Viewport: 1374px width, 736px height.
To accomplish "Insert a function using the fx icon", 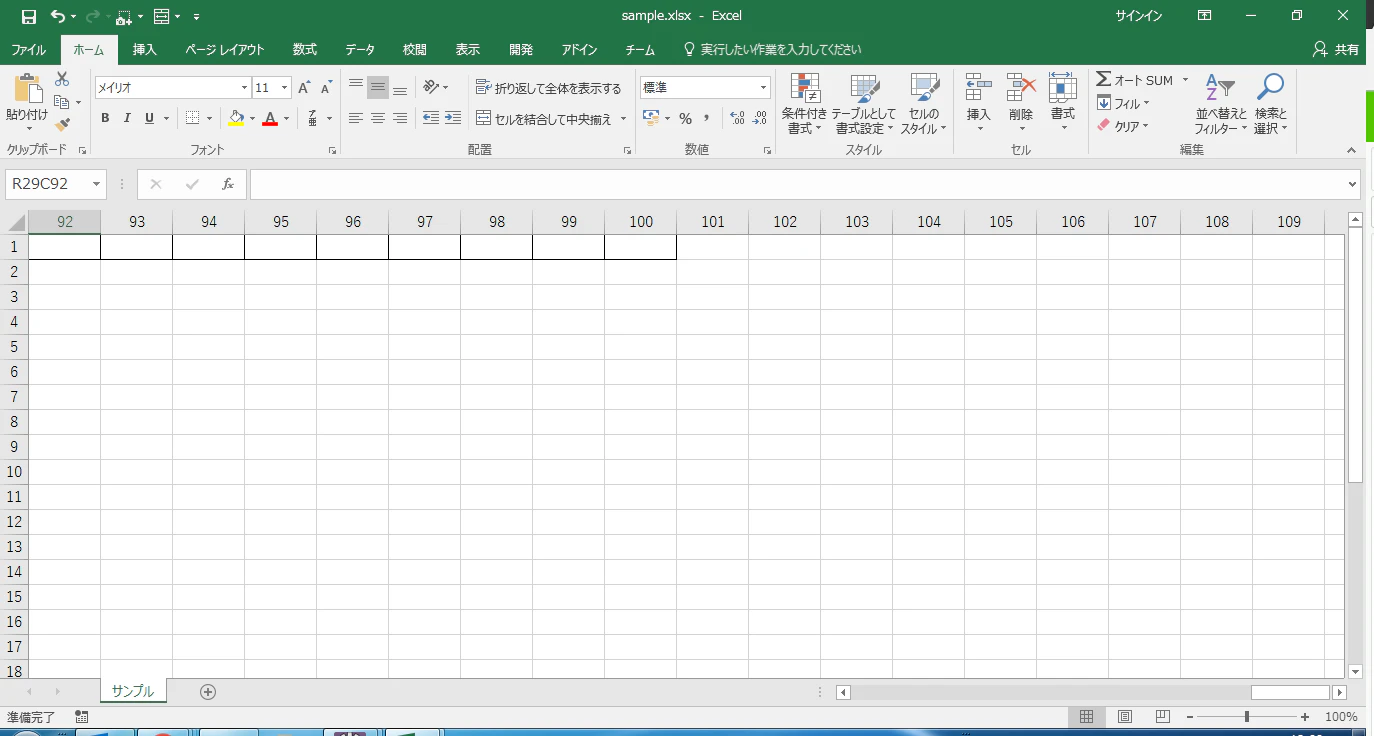I will [228, 184].
